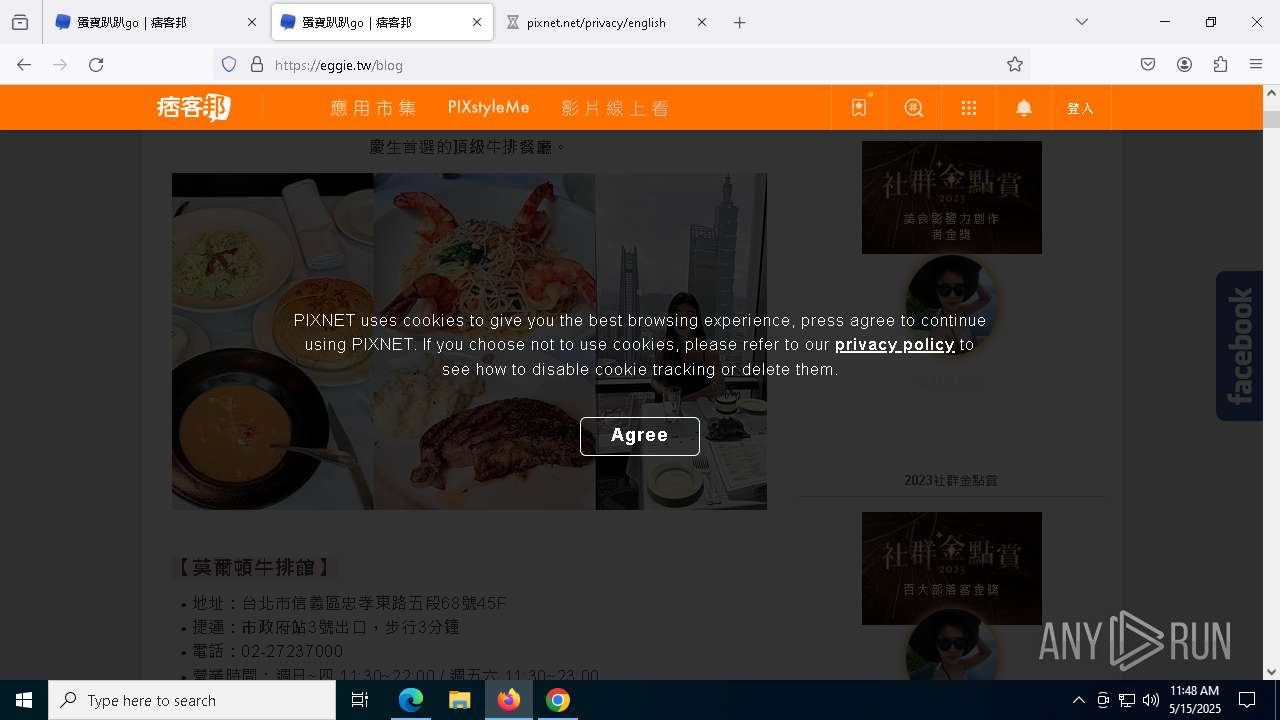Open the apps grid icon in header
Viewport: 1280px width, 720px height.
(969, 108)
